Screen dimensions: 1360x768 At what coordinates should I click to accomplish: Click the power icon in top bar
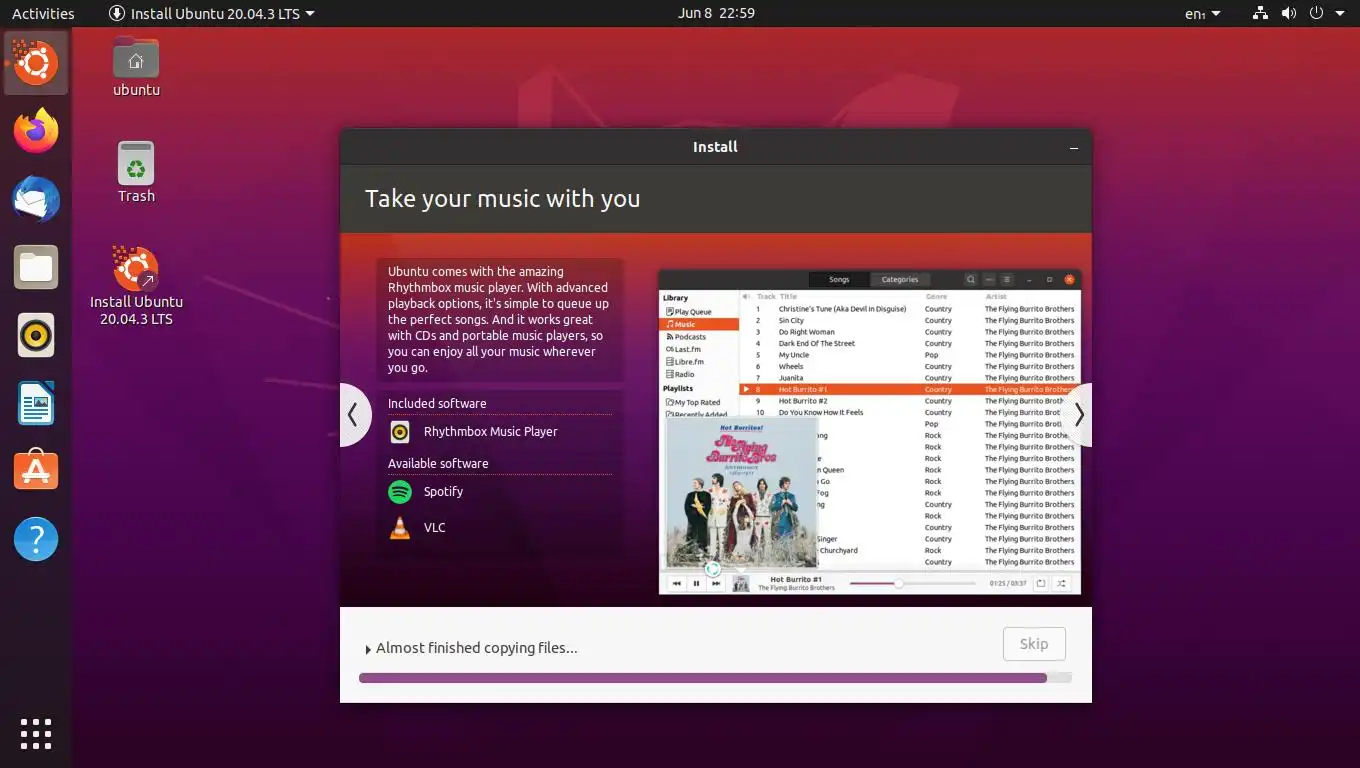(x=1316, y=13)
